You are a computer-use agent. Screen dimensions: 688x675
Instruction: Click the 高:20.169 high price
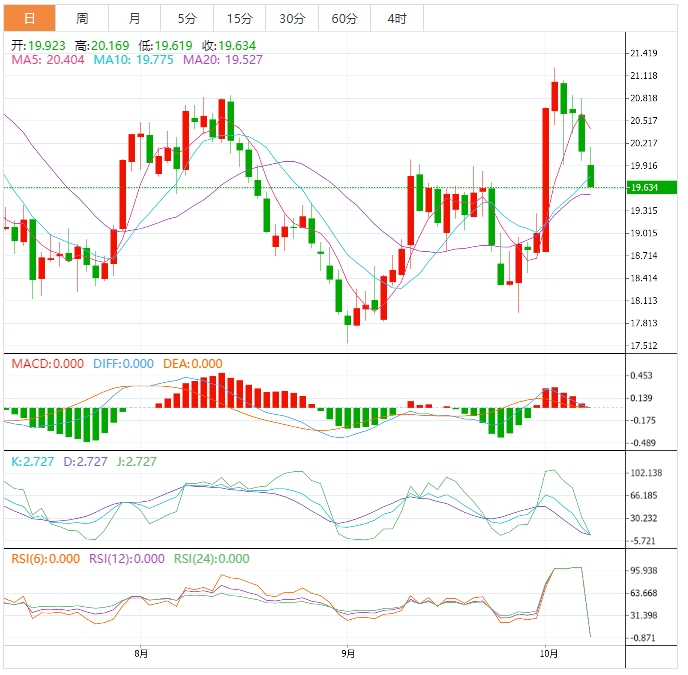(x=102, y=46)
